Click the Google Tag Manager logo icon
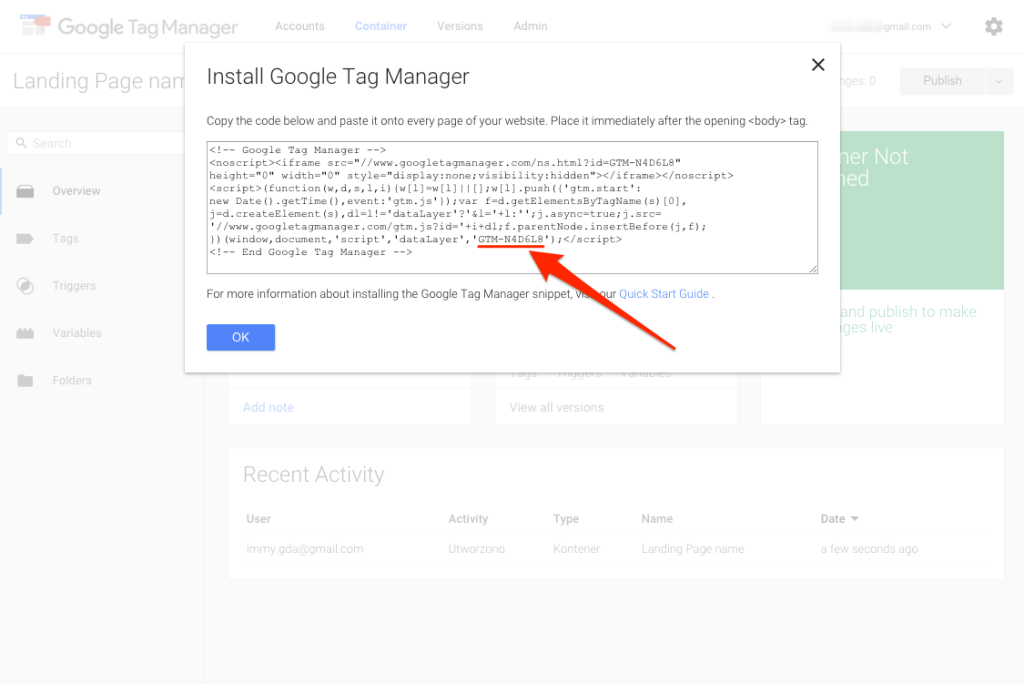1024x684 pixels. pyautogui.click(x=35, y=25)
